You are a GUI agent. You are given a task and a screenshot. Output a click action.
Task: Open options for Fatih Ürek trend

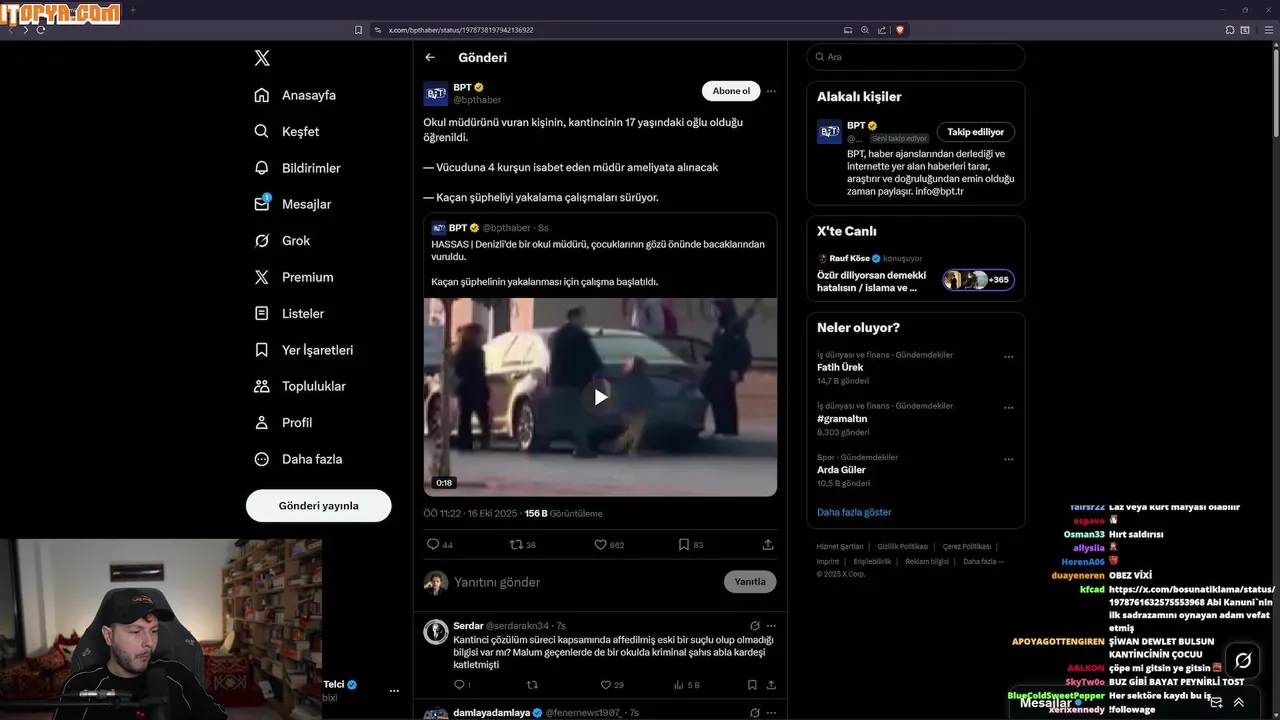click(x=1009, y=356)
